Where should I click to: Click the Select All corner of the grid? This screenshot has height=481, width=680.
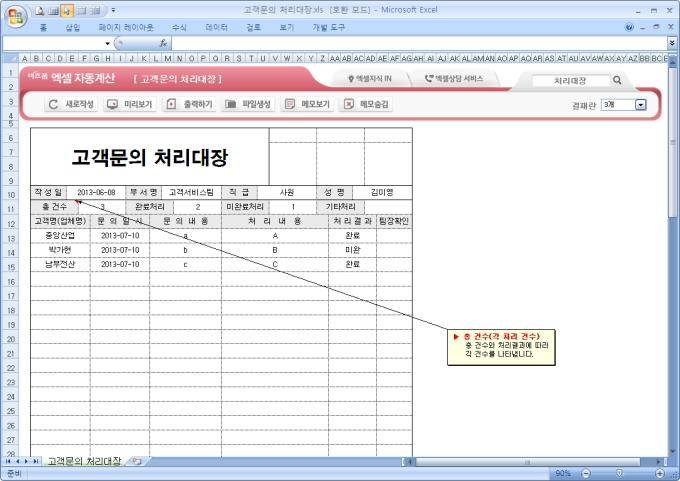click(x=10, y=58)
